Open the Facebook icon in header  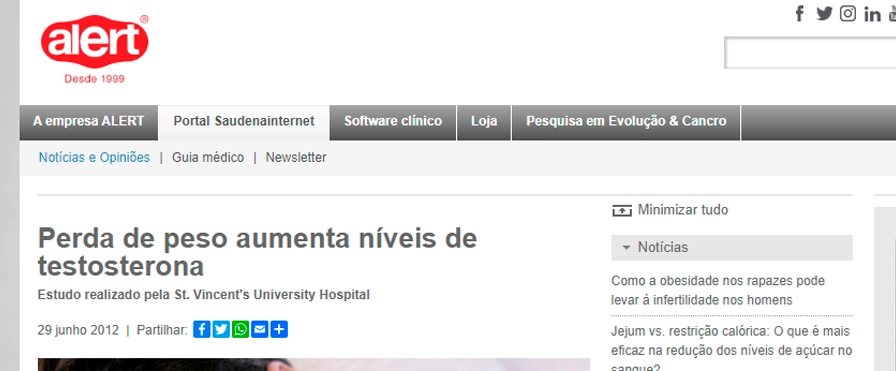[x=800, y=14]
